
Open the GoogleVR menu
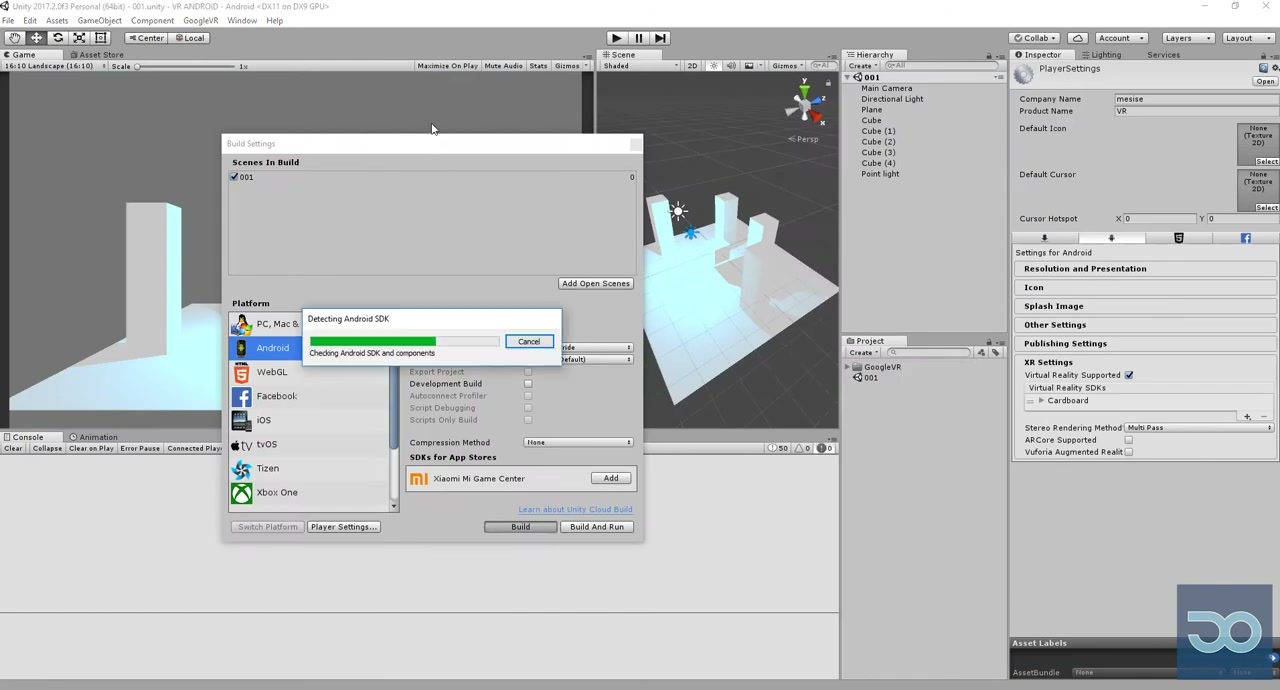(200, 20)
